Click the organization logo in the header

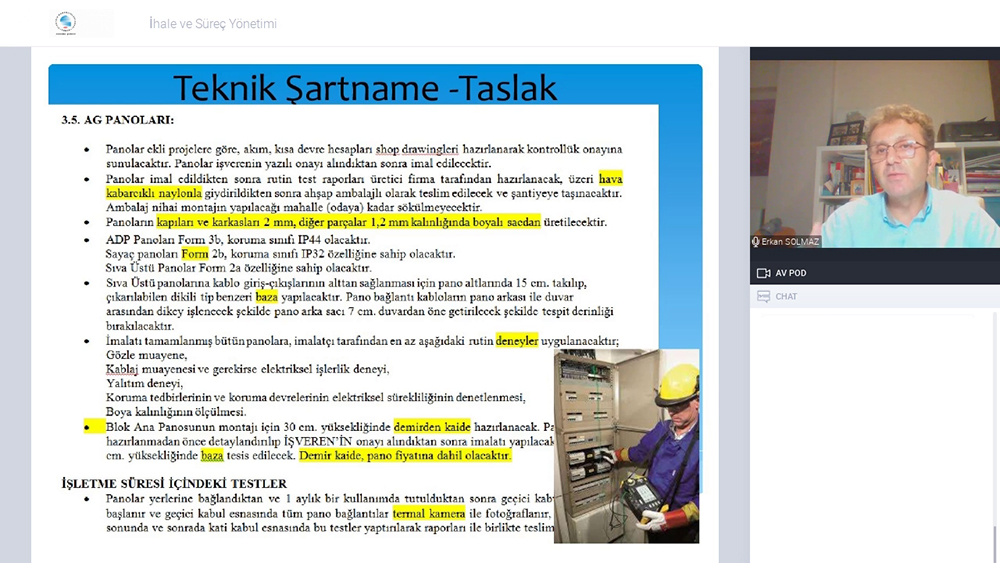coord(65,23)
